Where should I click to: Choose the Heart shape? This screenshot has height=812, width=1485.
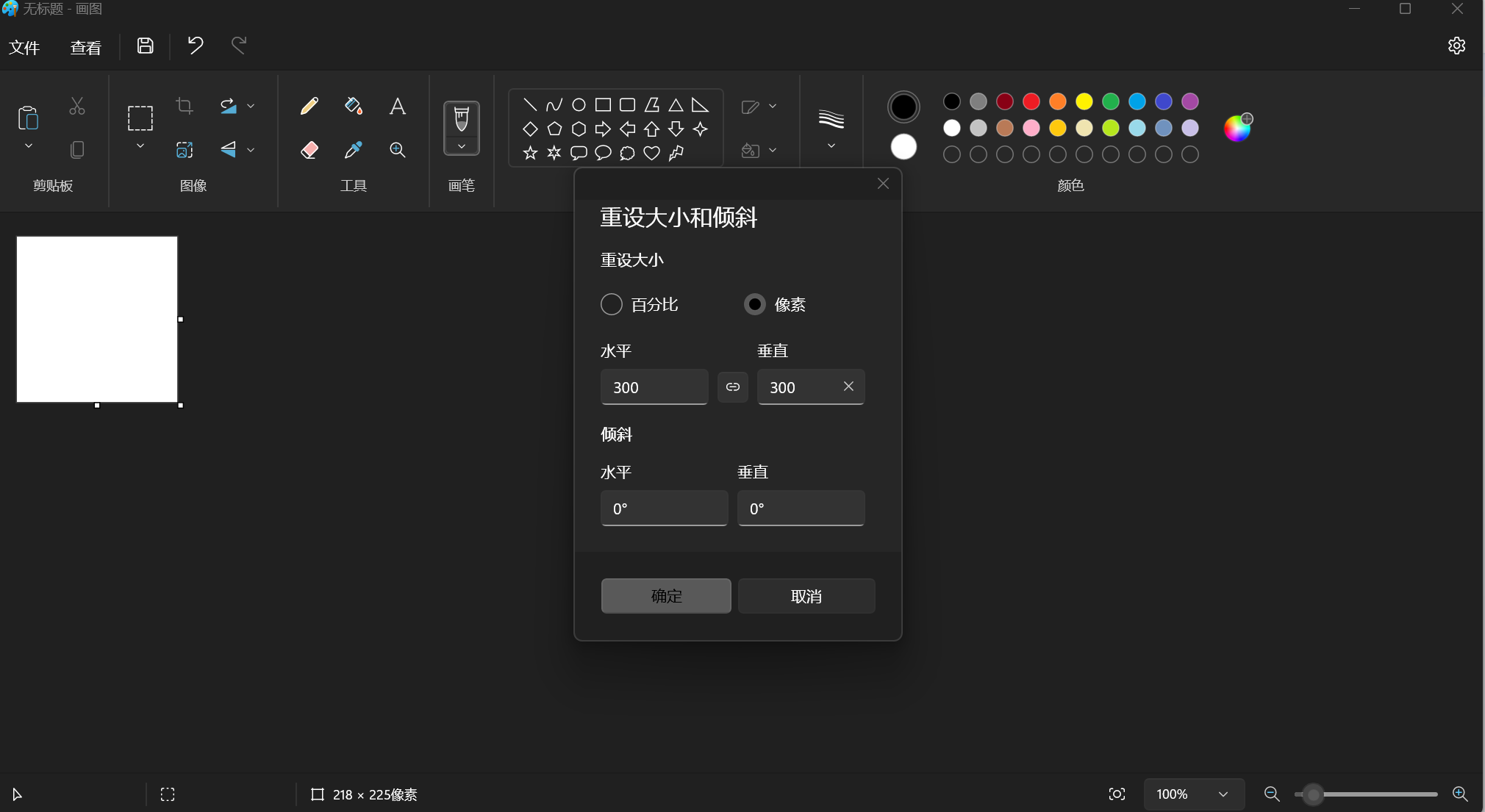pos(651,153)
